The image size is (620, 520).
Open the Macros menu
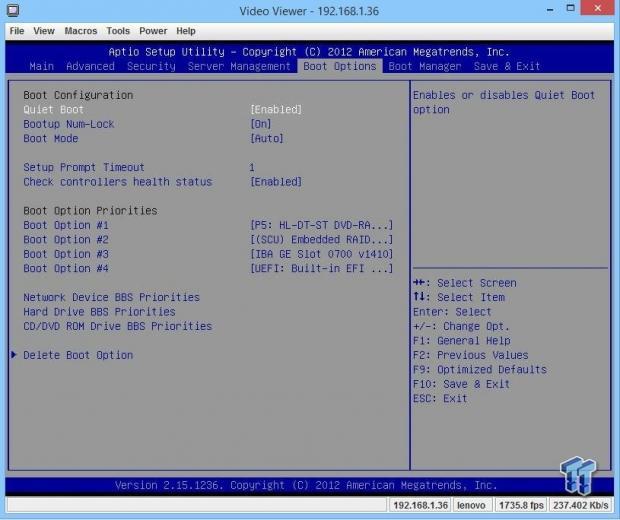click(x=81, y=31)
